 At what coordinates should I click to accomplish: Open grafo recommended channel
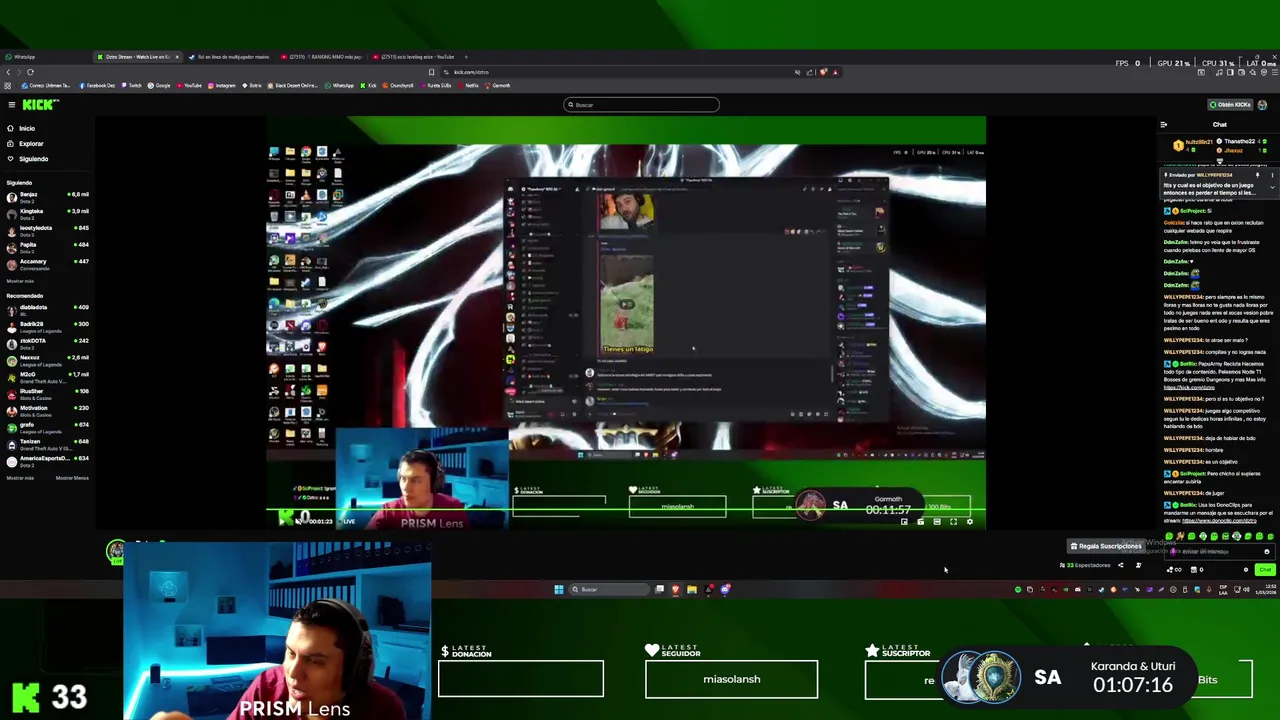pos(47,426)
